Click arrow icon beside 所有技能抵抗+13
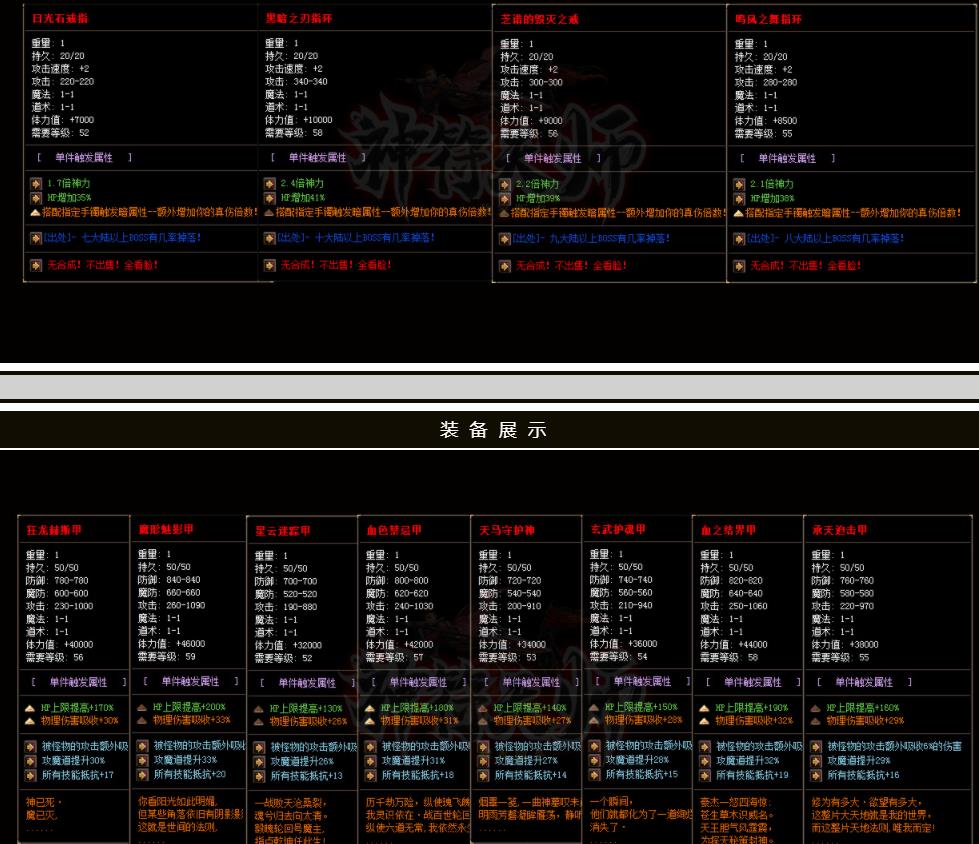This screenshot has height=844, width=979. (259, 776)
